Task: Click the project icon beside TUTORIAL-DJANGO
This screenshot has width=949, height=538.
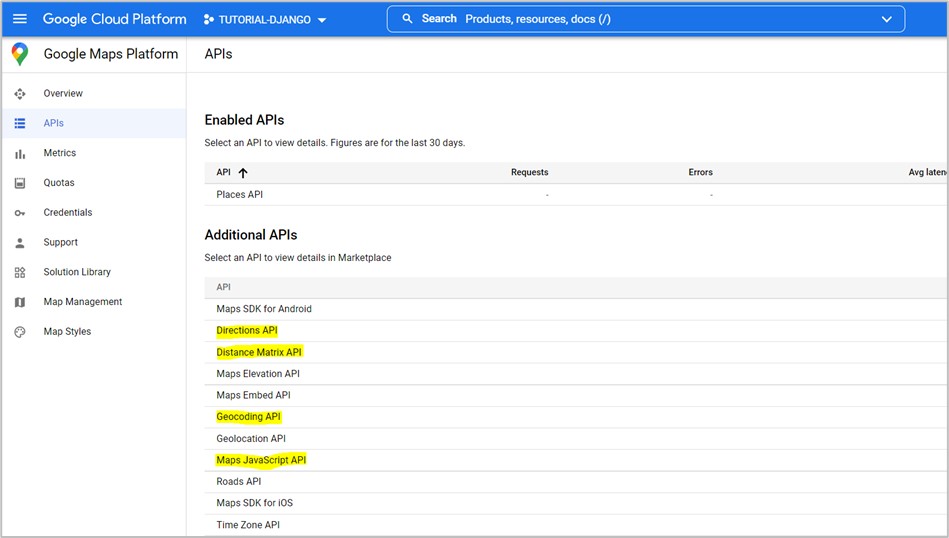Action: coord(209,19)
